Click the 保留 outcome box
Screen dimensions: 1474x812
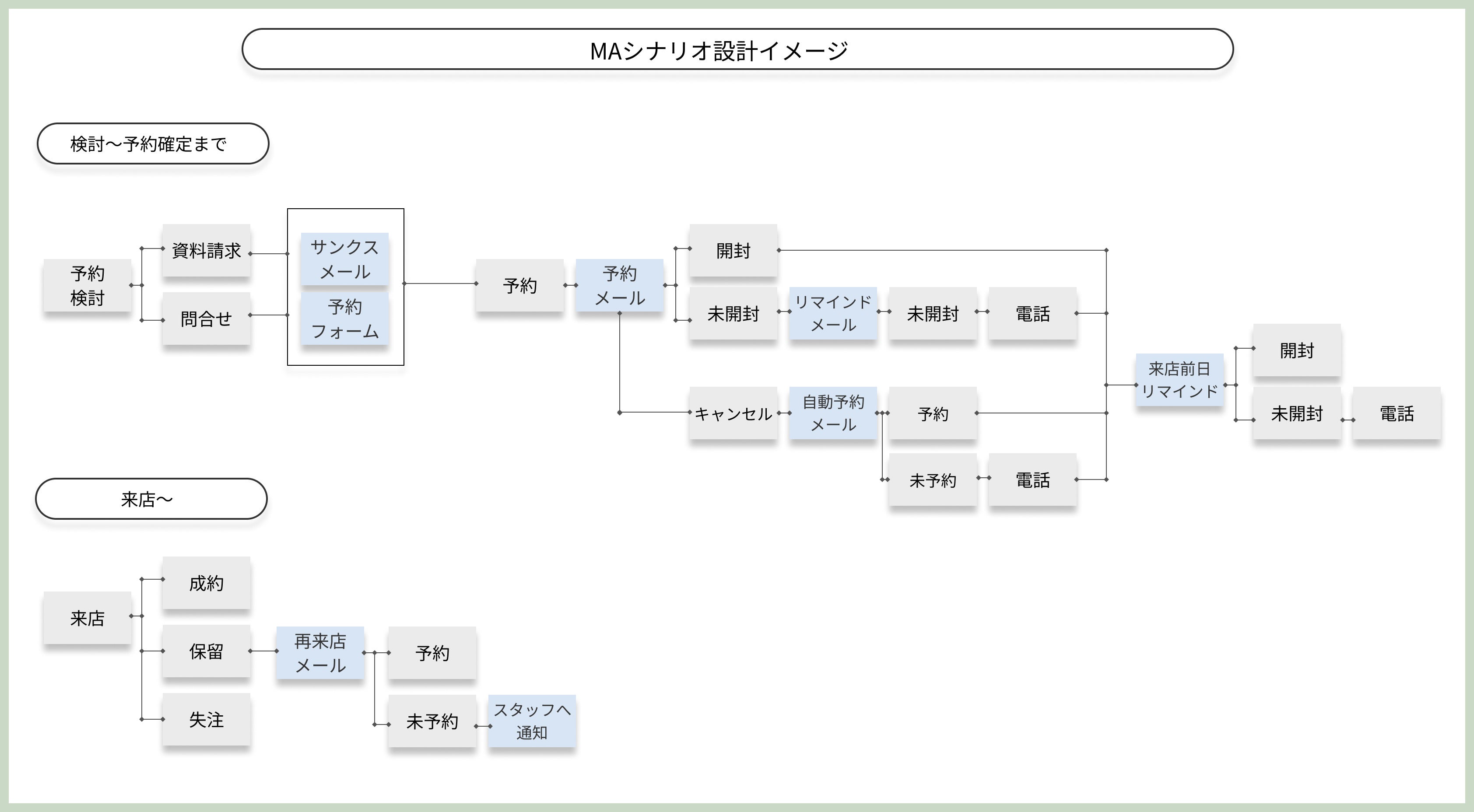click(x=206, y=651)
